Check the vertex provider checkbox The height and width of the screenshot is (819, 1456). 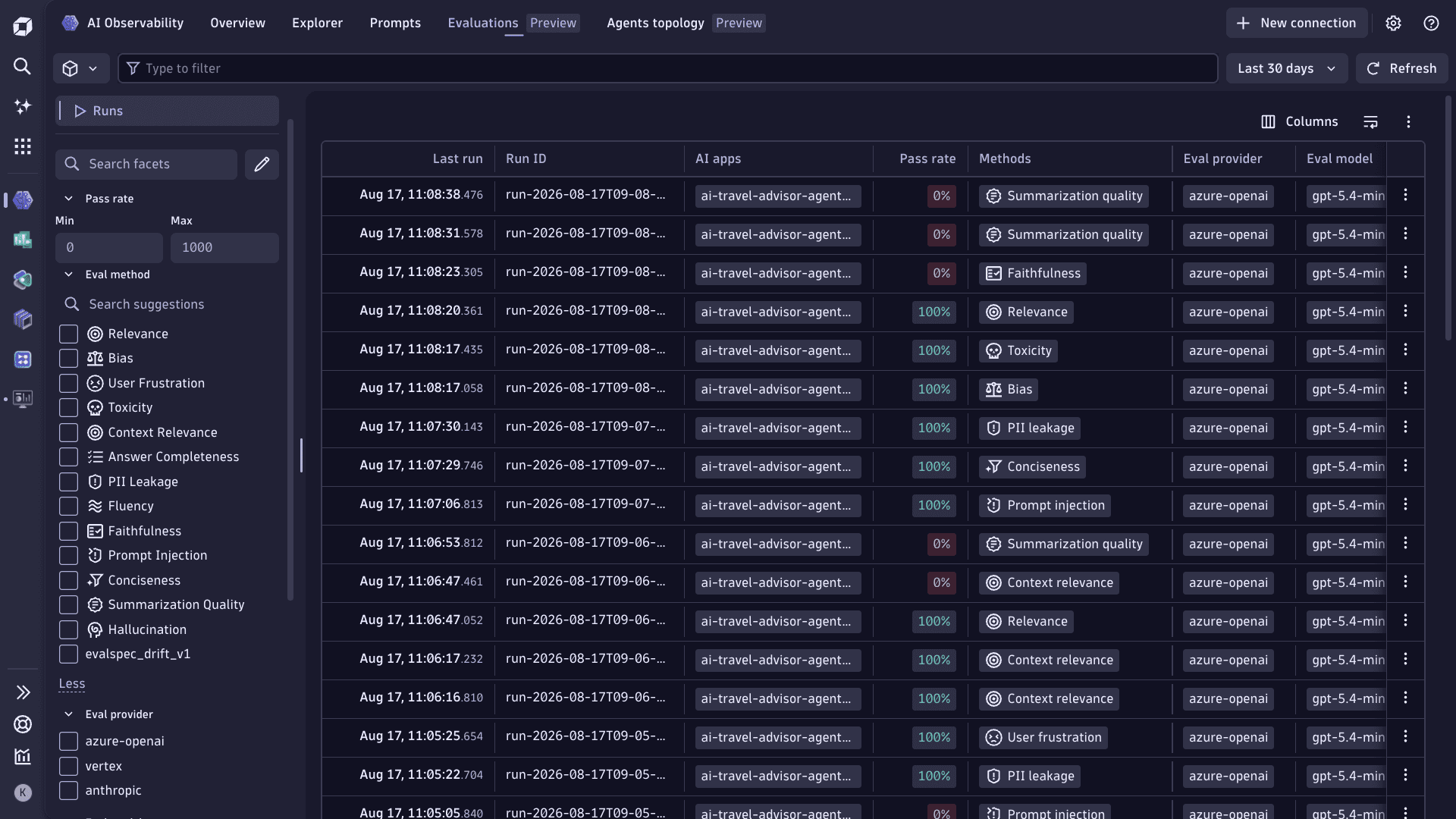[x=68, y=766]
